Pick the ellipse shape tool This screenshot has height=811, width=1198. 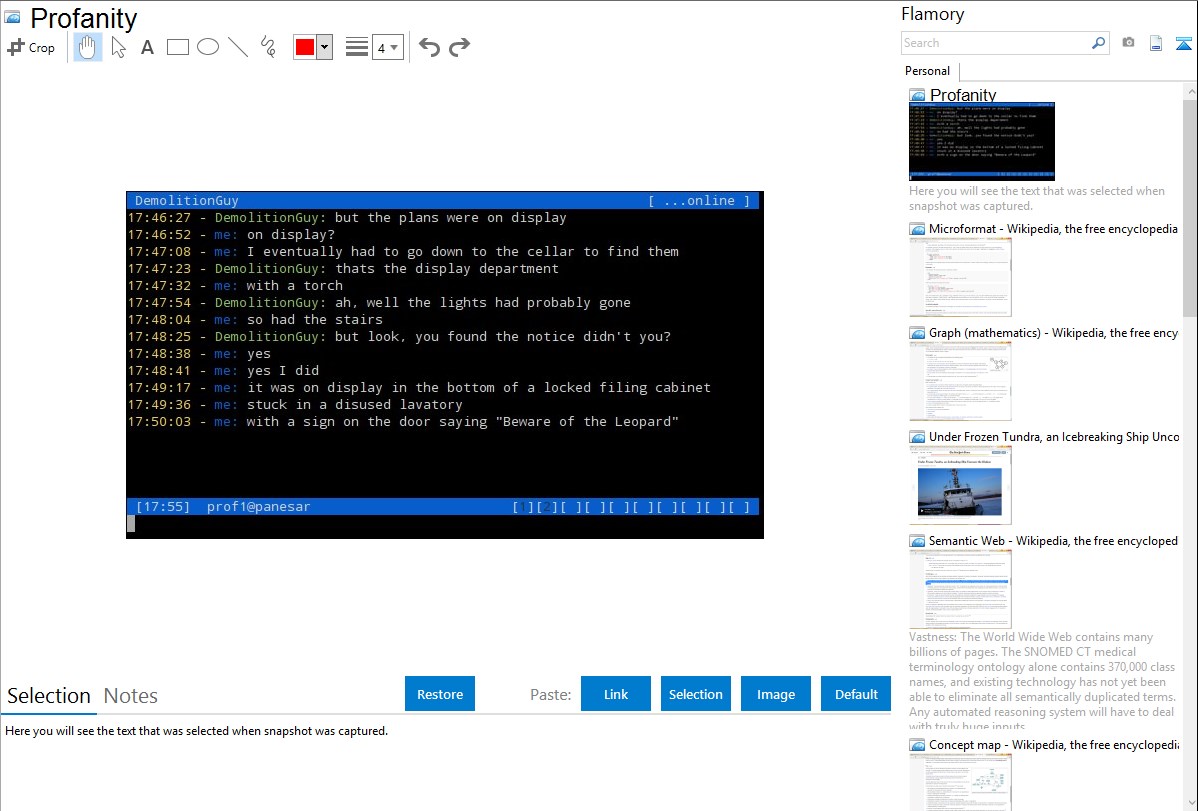(208, 47)
